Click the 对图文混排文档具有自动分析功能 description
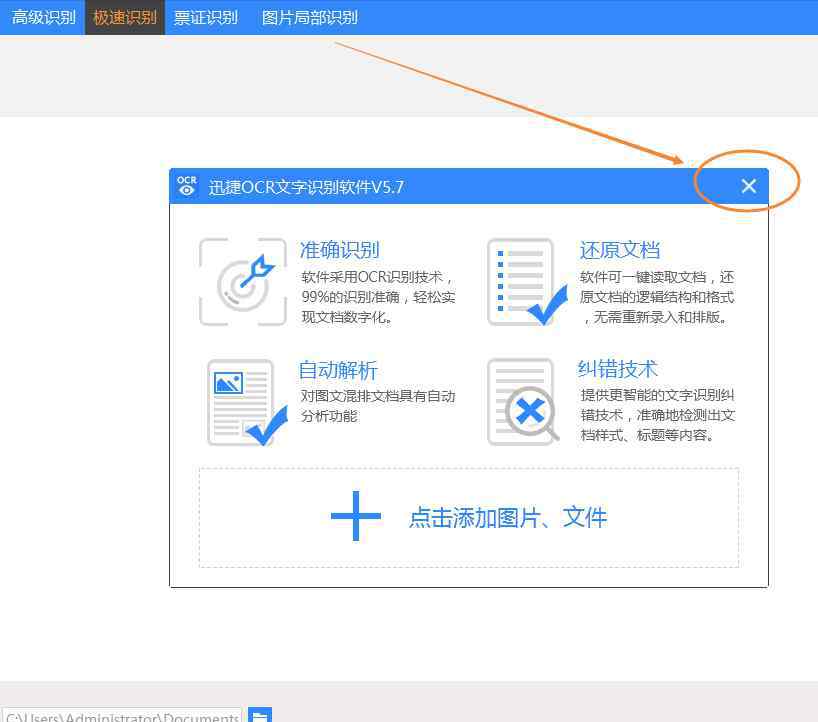This screenshot has width=818, height=722. [x=378, y=406]
